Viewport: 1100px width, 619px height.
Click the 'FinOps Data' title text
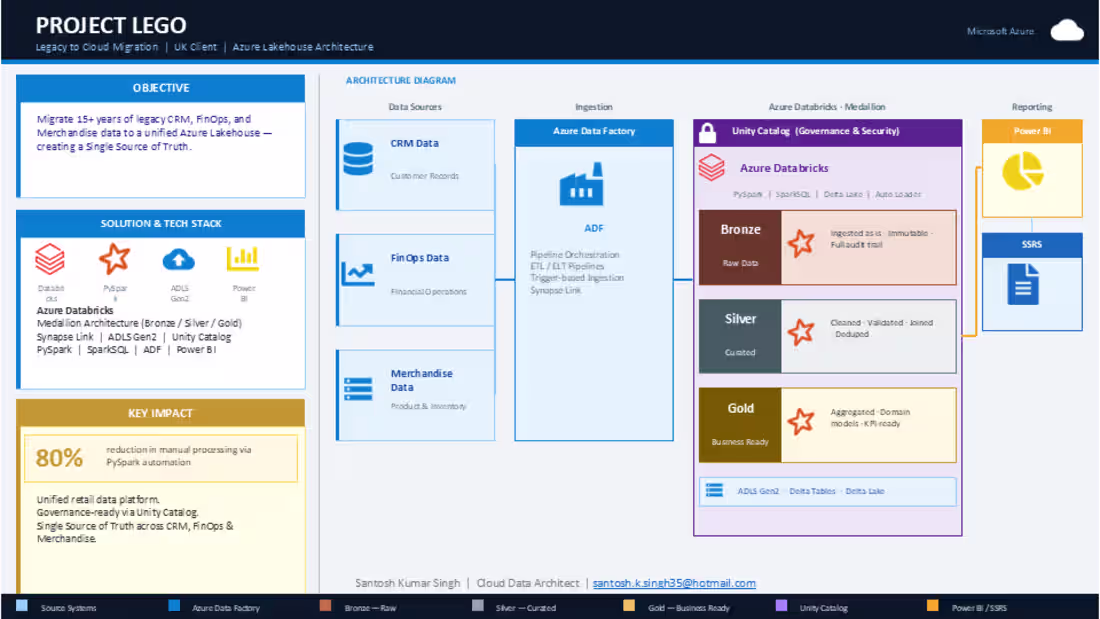point(420,258)
